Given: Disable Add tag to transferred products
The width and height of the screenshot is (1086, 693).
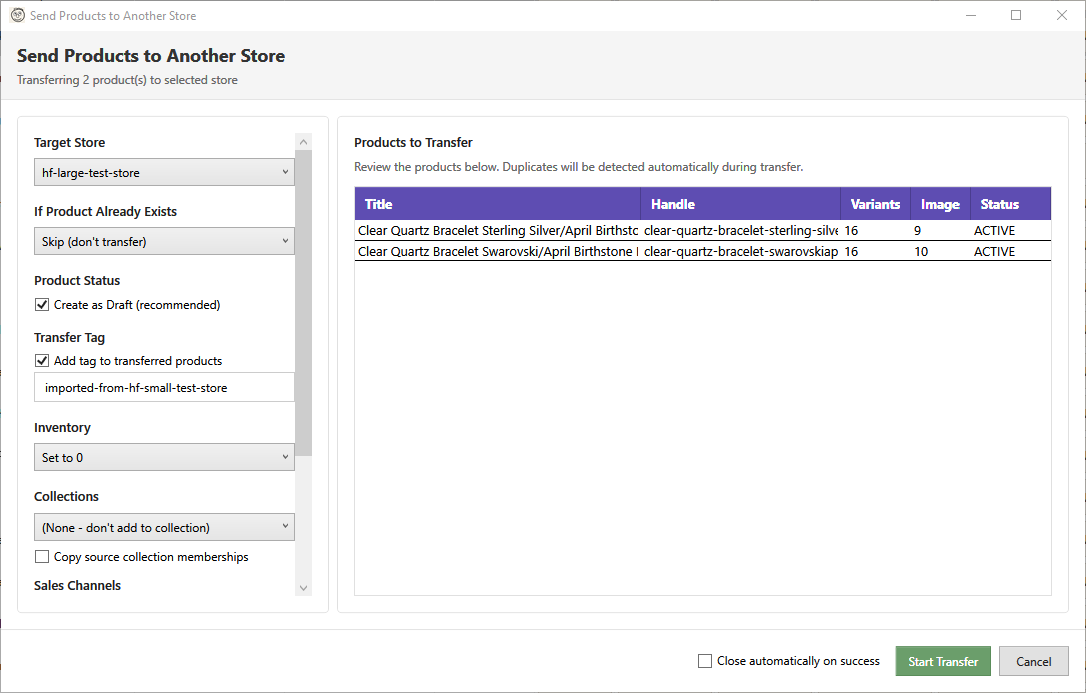Looking at the screenshot, I should tap(41, 360).
